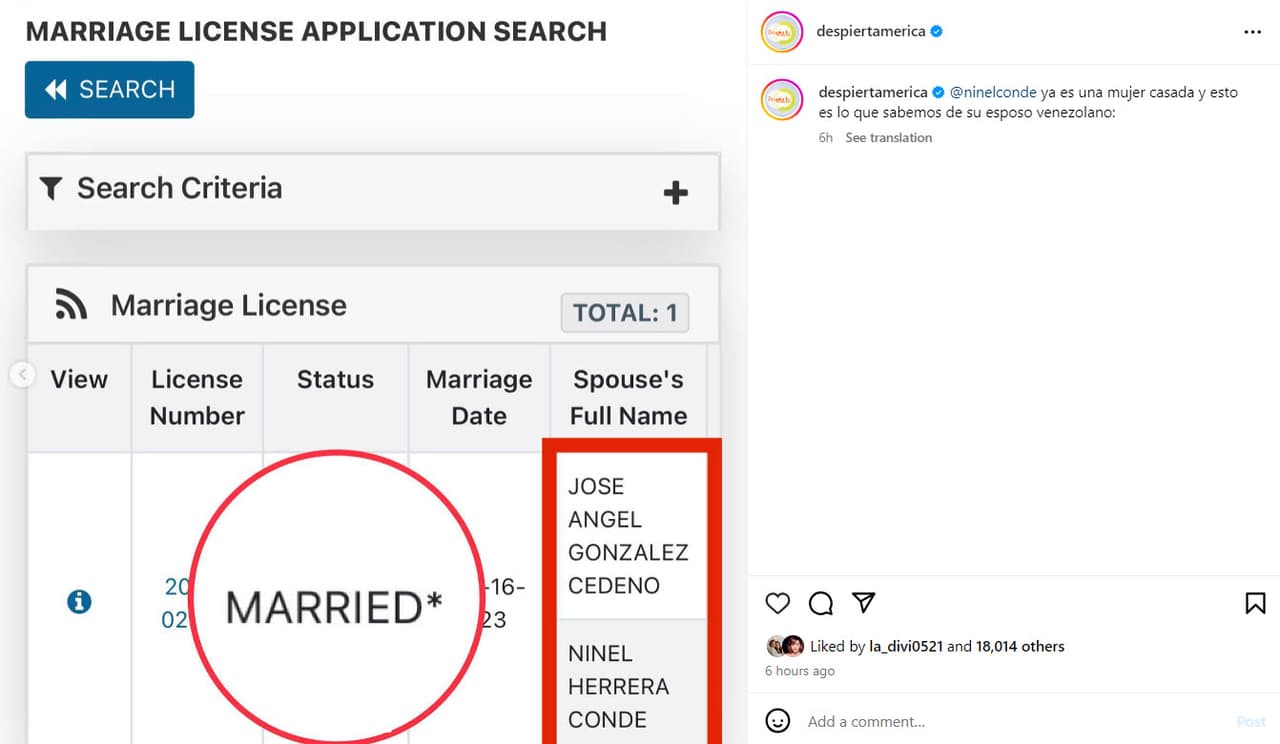The width and height of the screenshot is (1280, 744).
Task: Share the post with the paper plane icon
Action: tap(863, 602)
